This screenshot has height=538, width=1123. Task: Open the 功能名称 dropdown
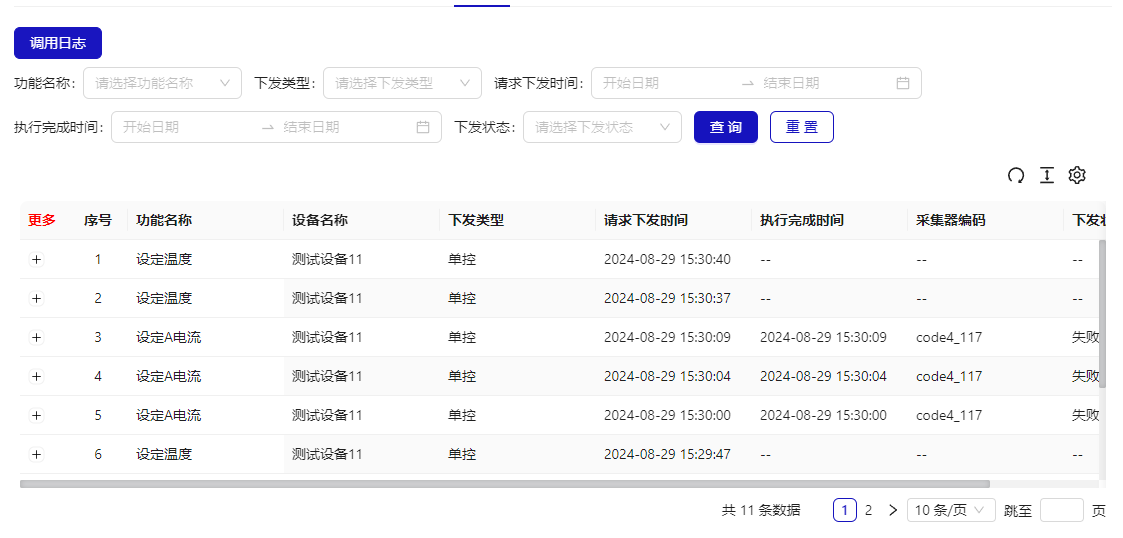[162, 84]
